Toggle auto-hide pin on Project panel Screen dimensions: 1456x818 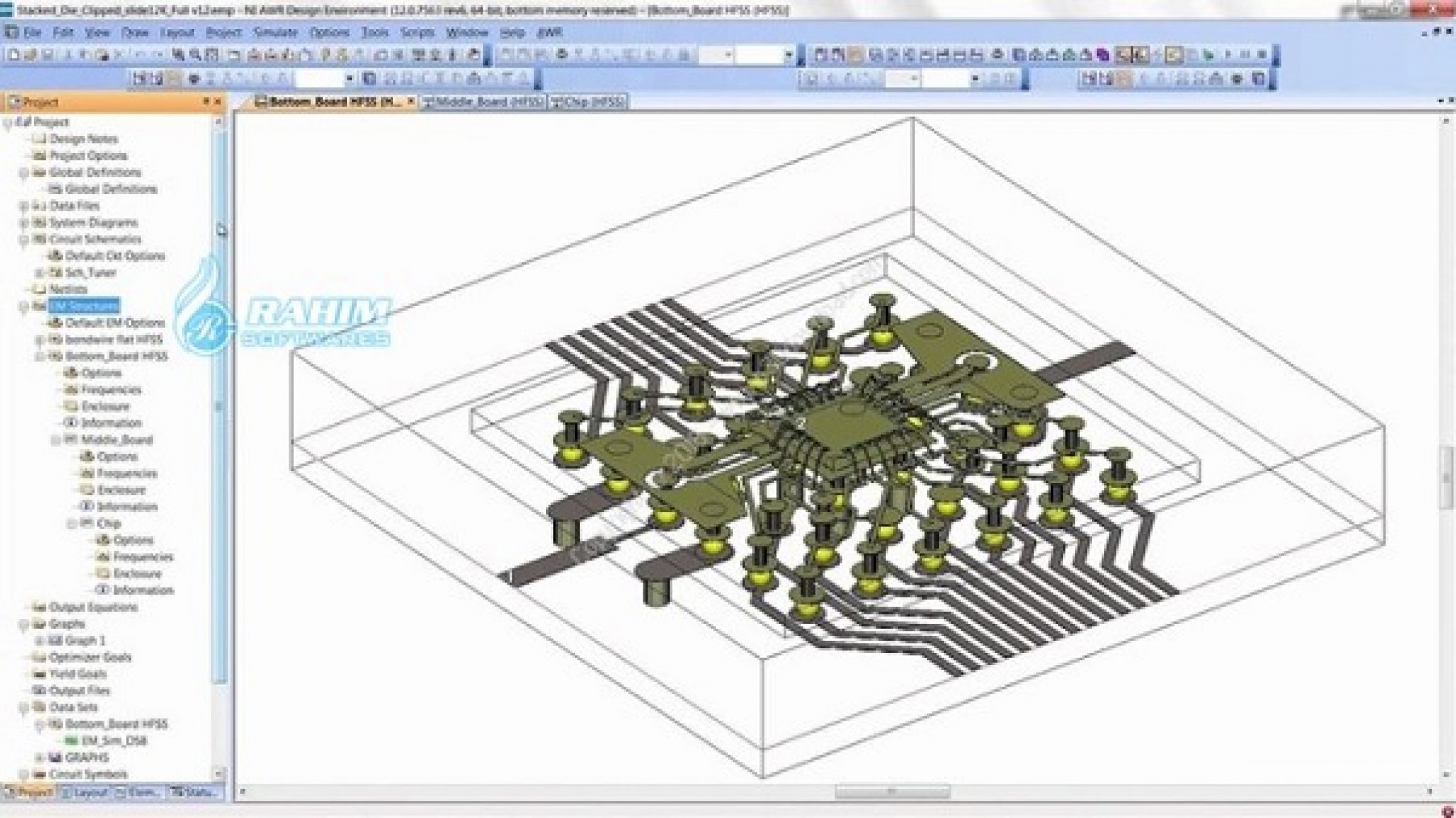[x=207, y=102]
